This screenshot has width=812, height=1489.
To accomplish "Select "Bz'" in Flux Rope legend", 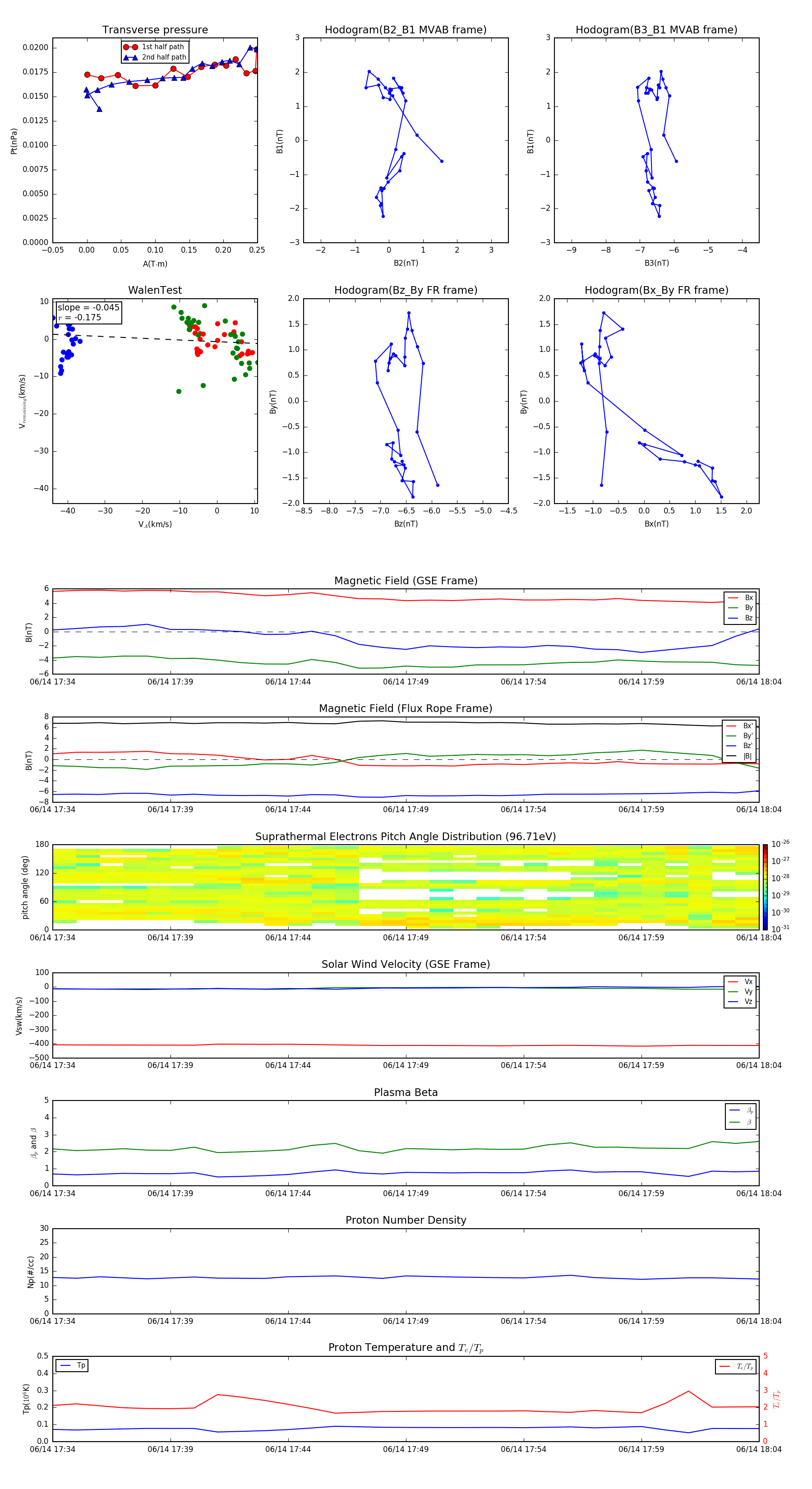I will [x=740, y=746].
